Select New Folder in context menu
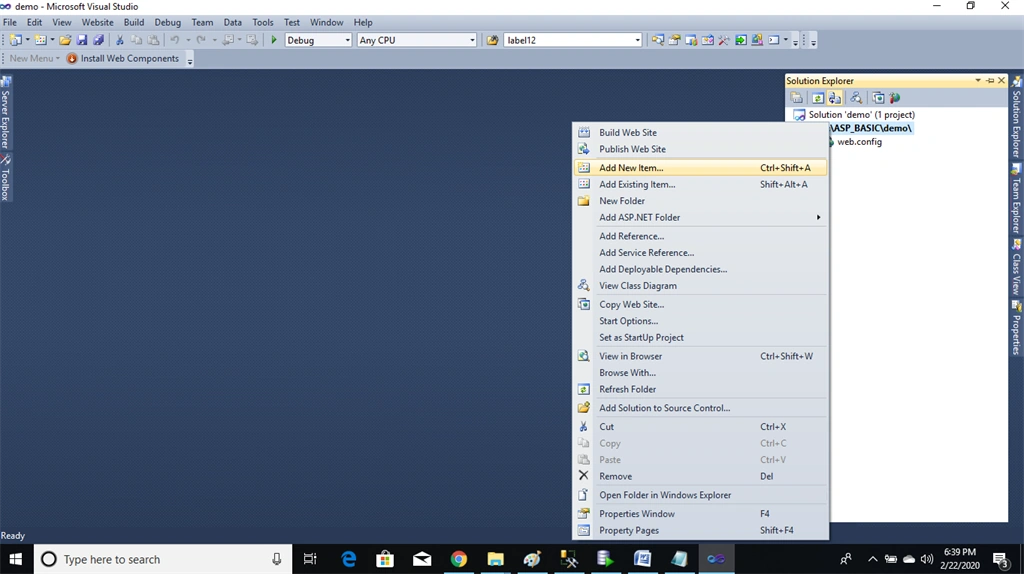The width and height of the screenshot is (1024, 574). tap(700, 200)
